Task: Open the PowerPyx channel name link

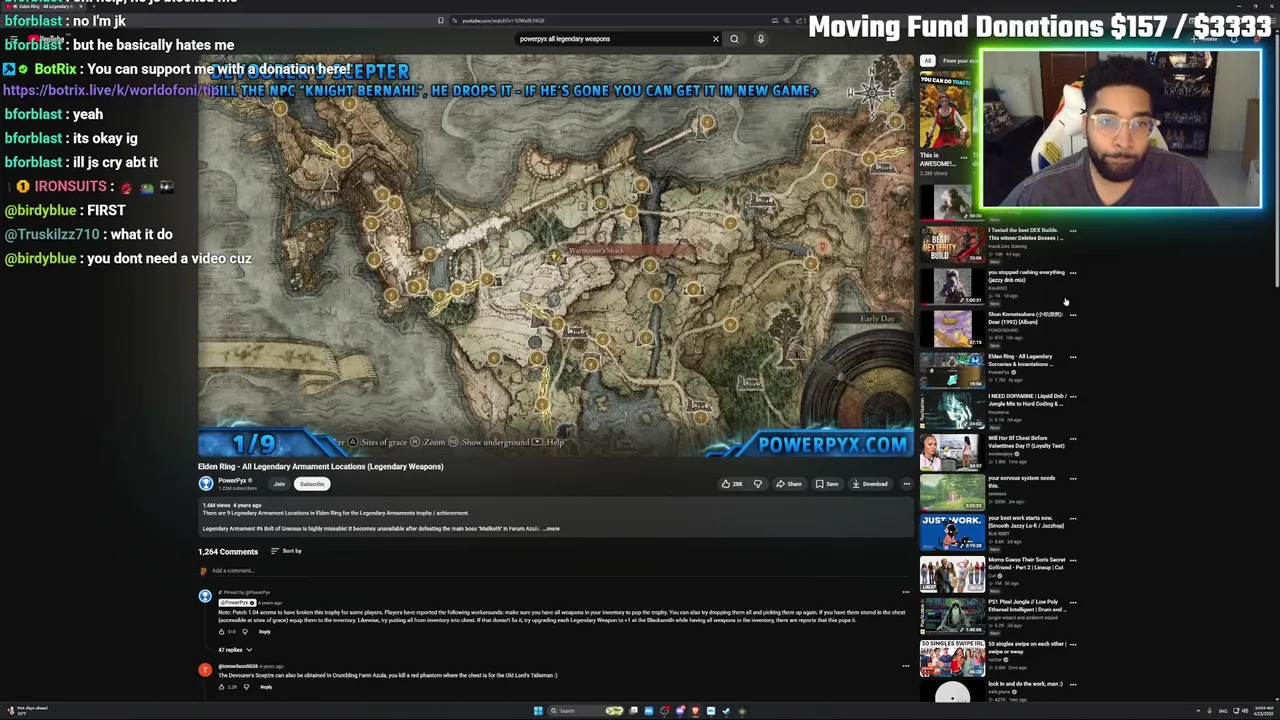Action: [232, 481]
